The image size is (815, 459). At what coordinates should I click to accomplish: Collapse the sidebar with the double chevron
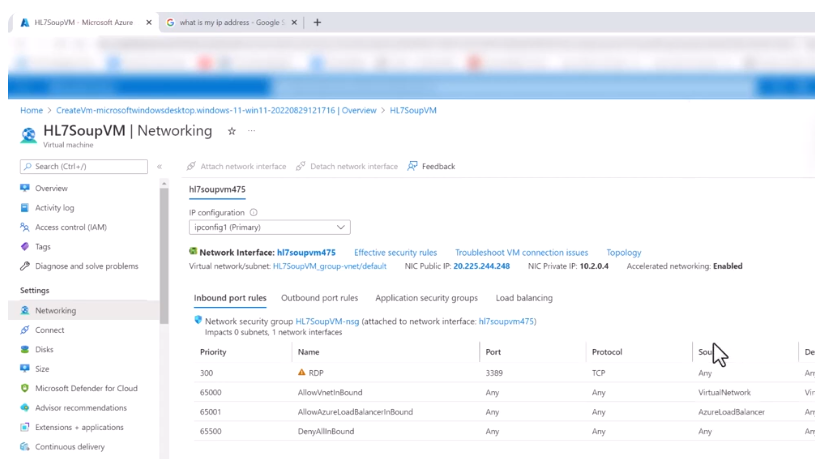tap(160, 166)
